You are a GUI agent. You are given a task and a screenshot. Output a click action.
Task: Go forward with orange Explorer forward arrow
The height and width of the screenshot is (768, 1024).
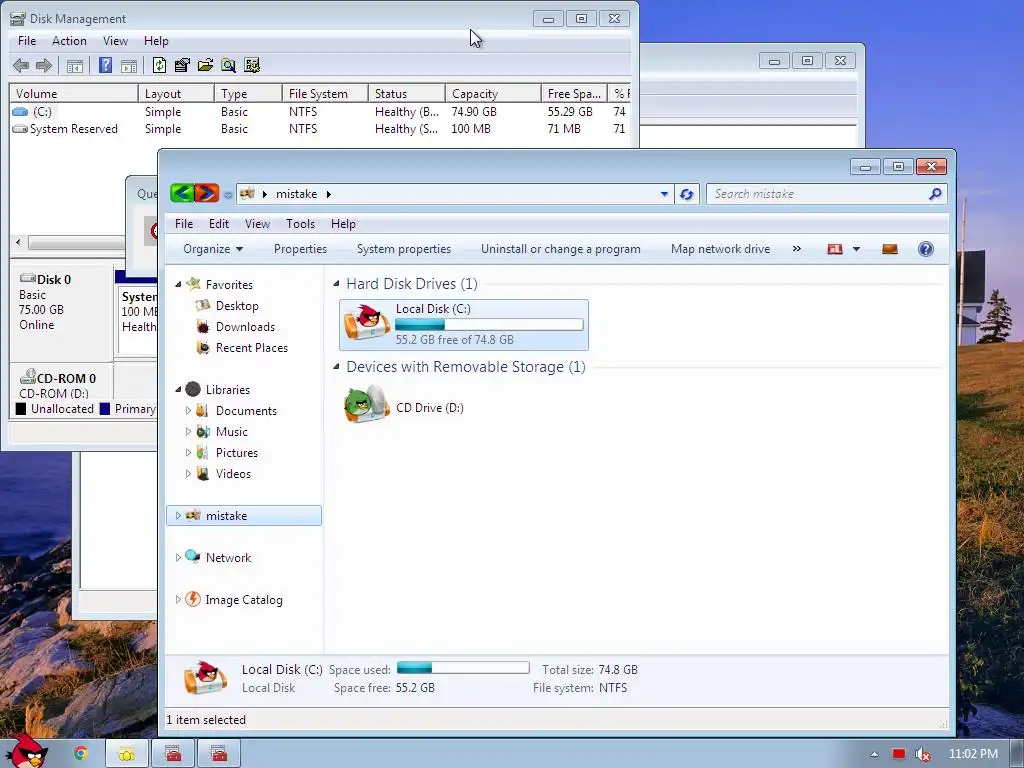tap(206, 193)
